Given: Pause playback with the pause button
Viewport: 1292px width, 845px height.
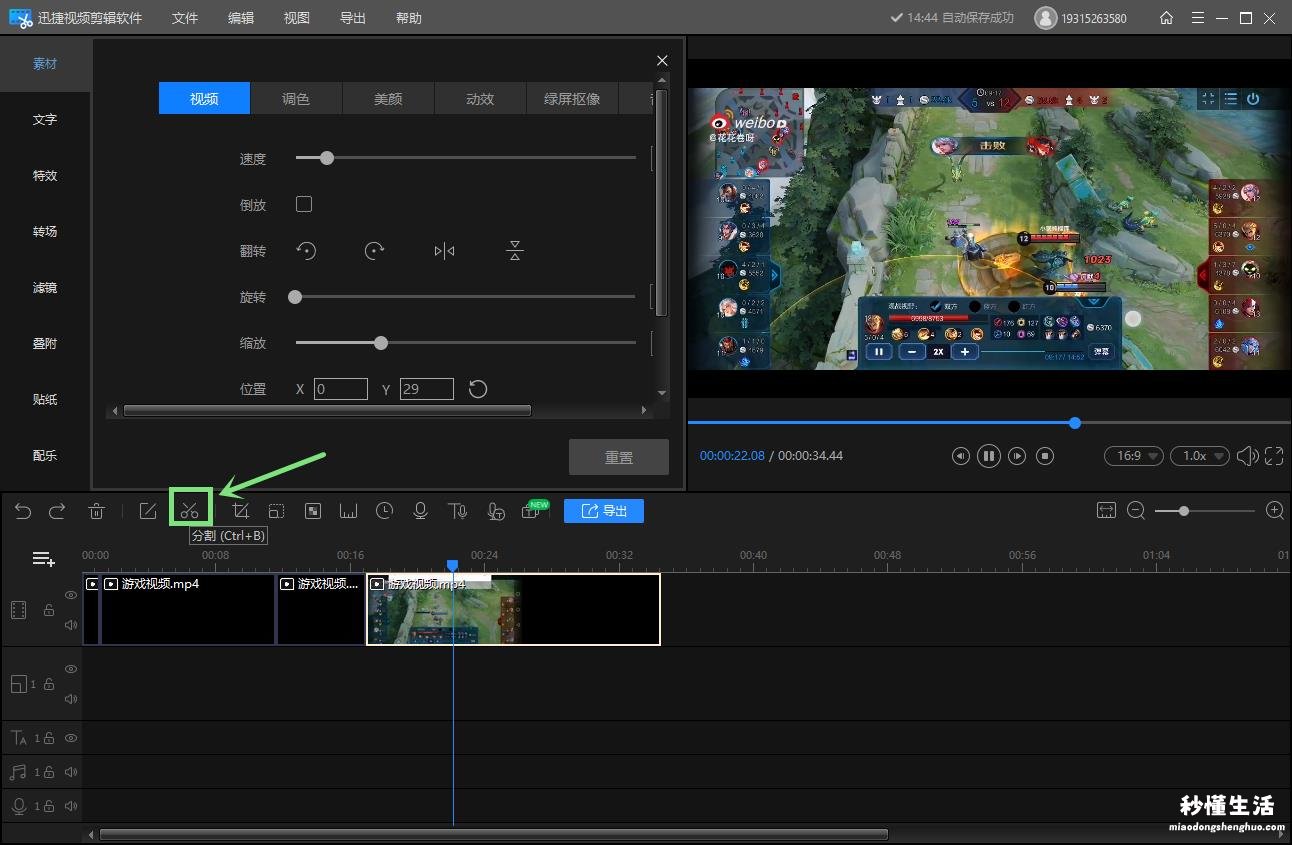Looking at the screenshot, I should tap(989, 456).
